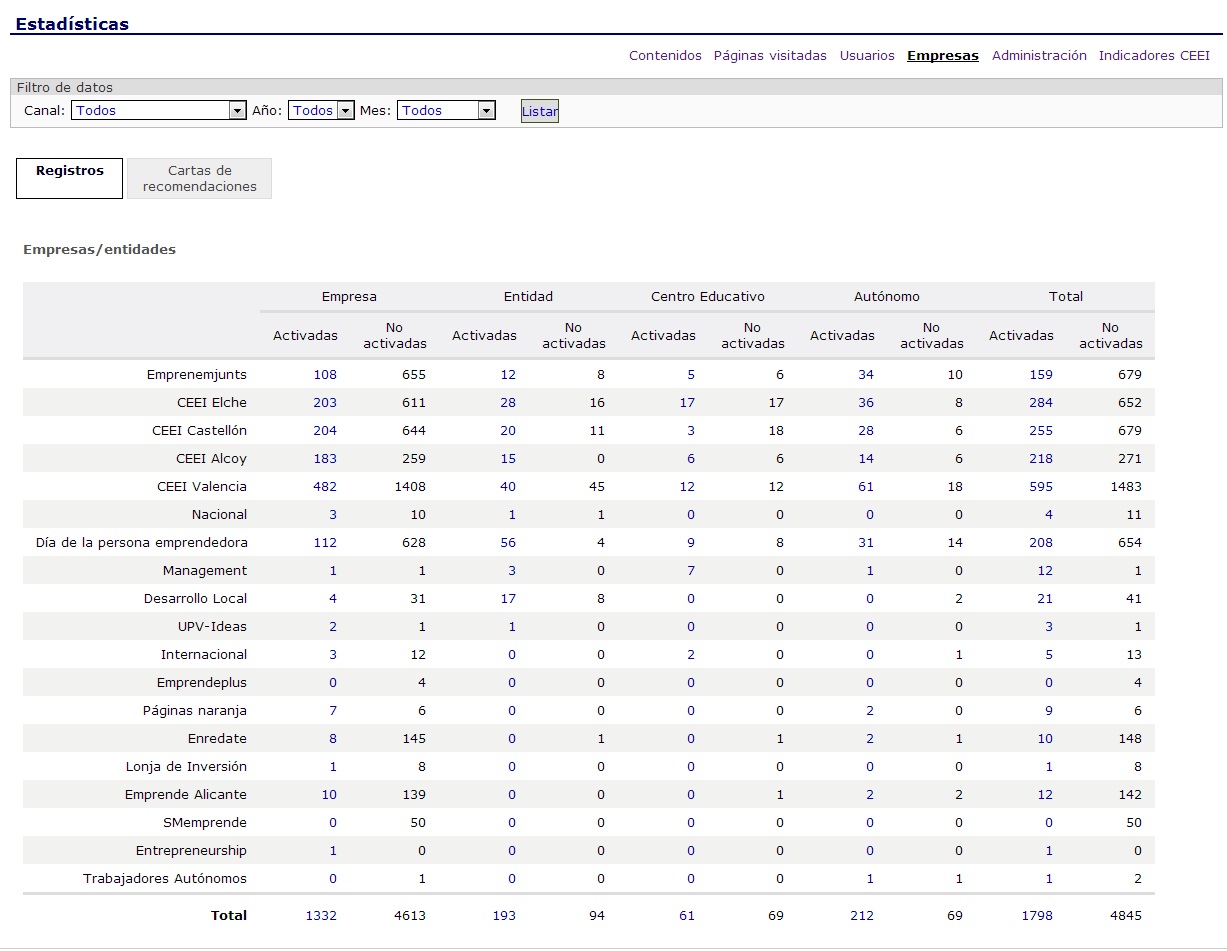Open total Centro Educativo activated 61 in Total row

[x=687, y=916]
